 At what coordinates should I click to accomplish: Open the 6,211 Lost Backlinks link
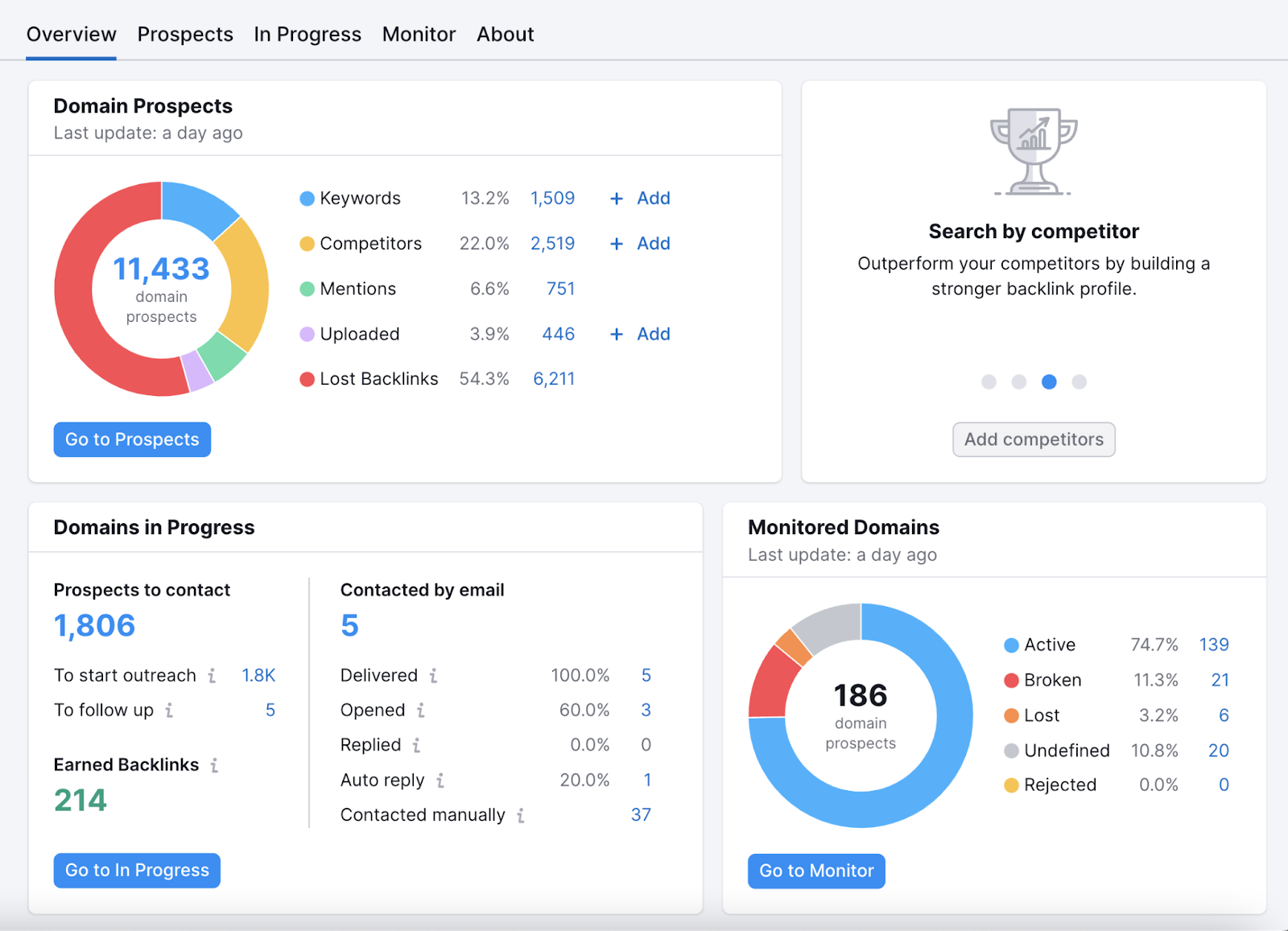tap(554, 378)
